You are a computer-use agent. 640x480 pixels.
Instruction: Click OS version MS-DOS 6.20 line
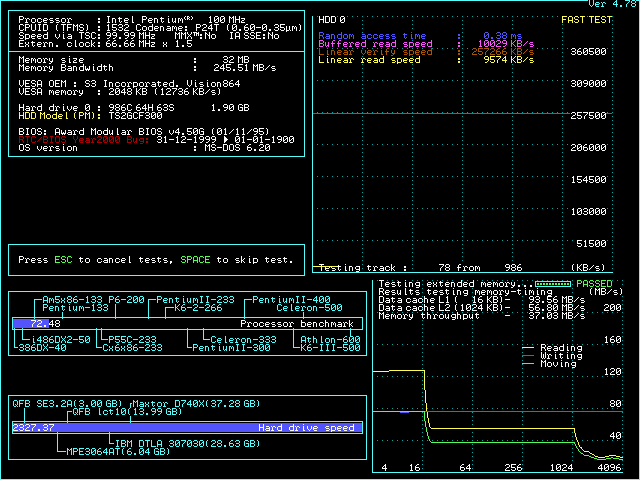(x=144, y=148)
